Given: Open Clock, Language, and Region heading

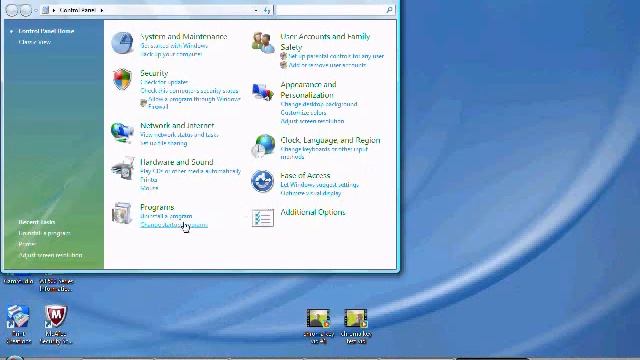Looking at the screenshot, I should [330, 140].
